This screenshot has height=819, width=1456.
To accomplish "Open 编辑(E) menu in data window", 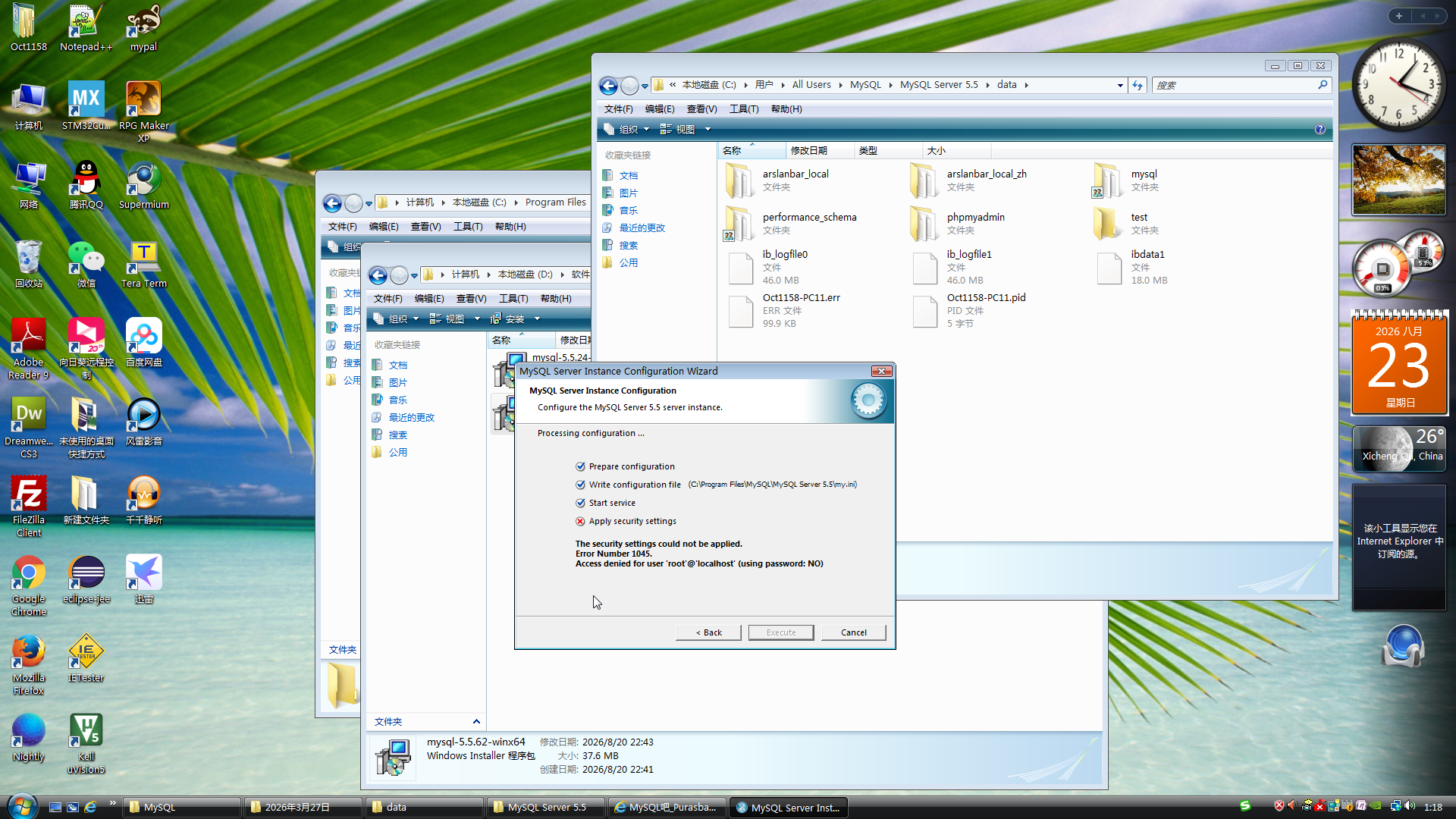I will click(x=660, y=109).
